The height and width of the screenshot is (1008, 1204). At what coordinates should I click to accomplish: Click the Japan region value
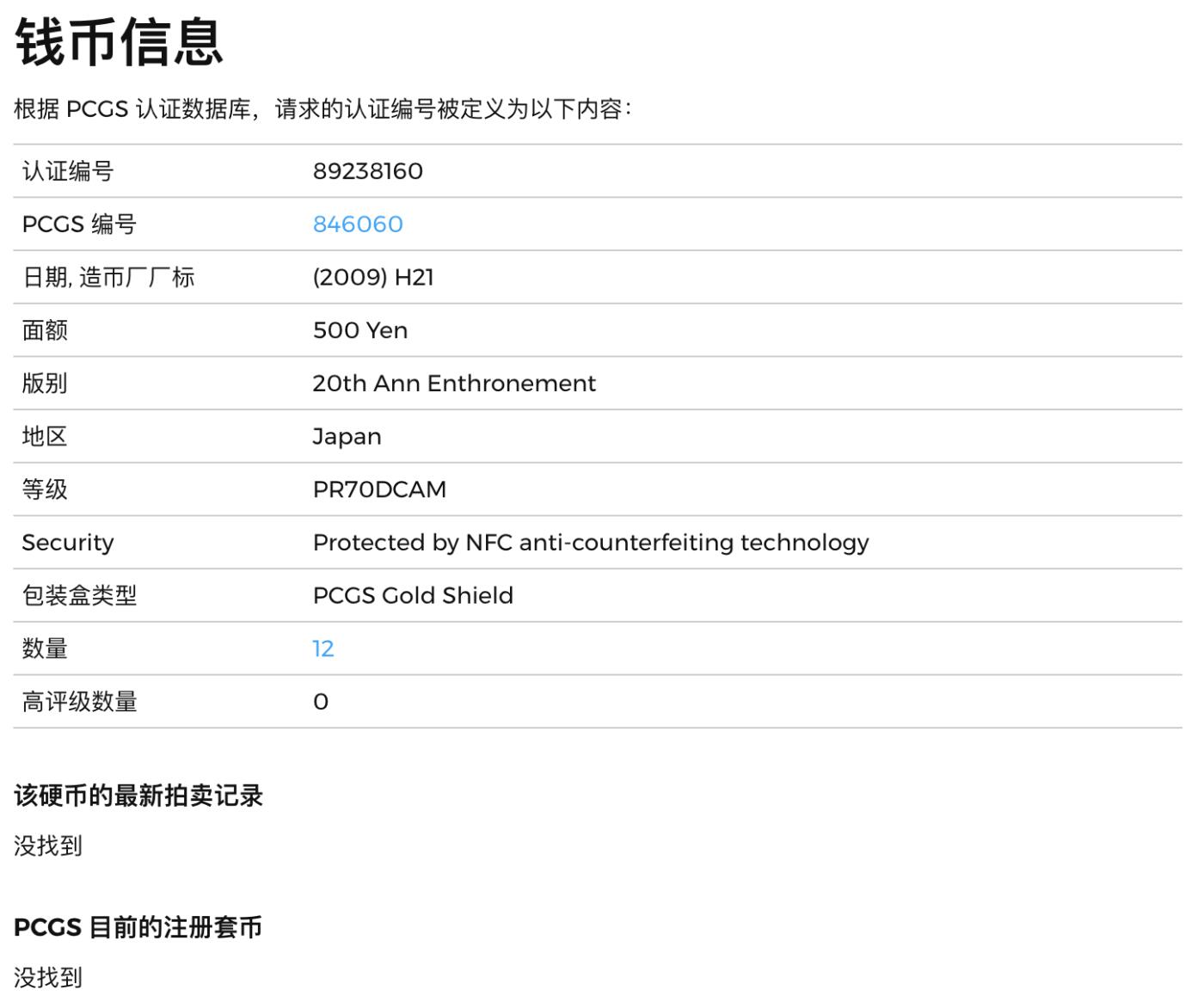[347, 437]
